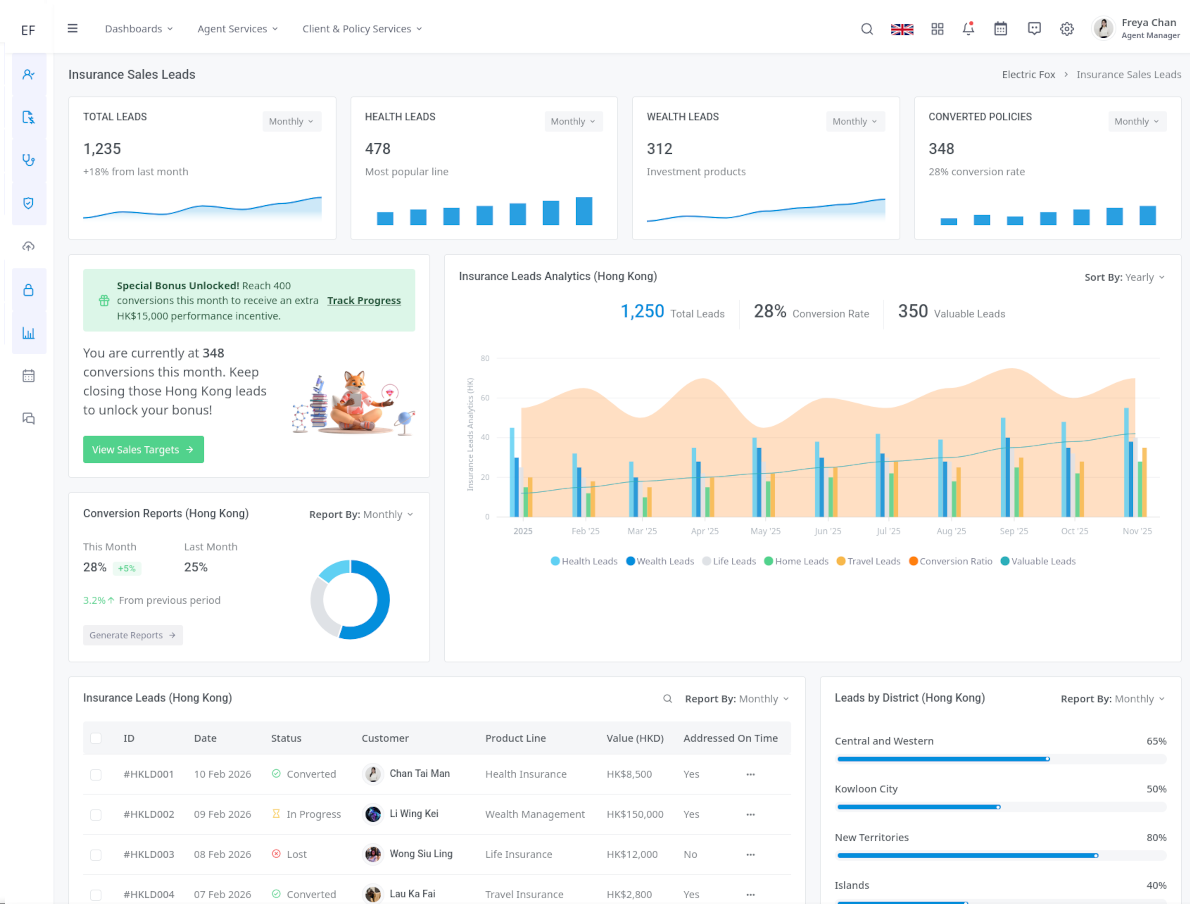The width and height of the screenshot is (1190, 904).
Task: Open settings gear icon
Action: [1067, 29]
